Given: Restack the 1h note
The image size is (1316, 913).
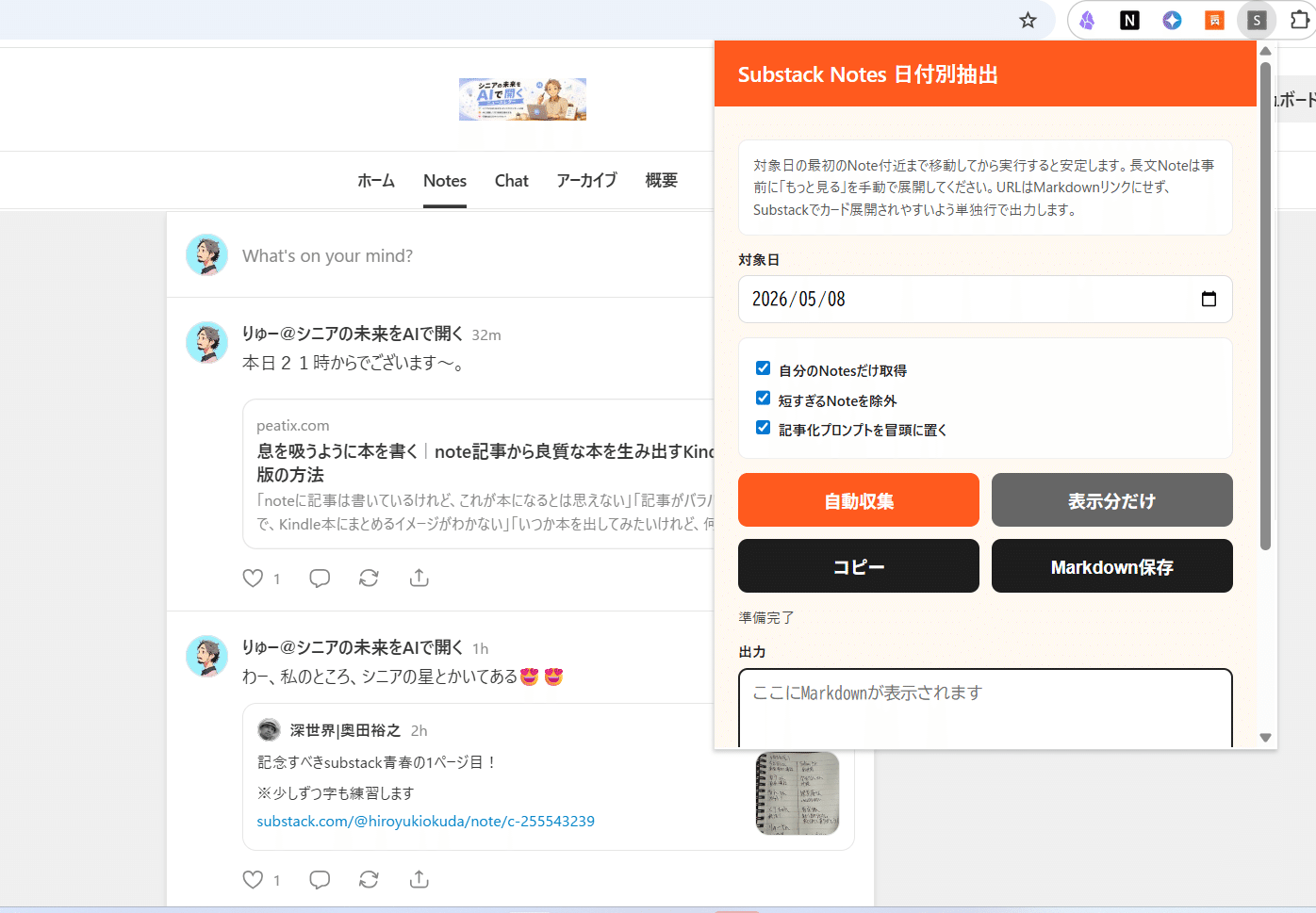Looking at the screenshot, I should coord(369,879).
